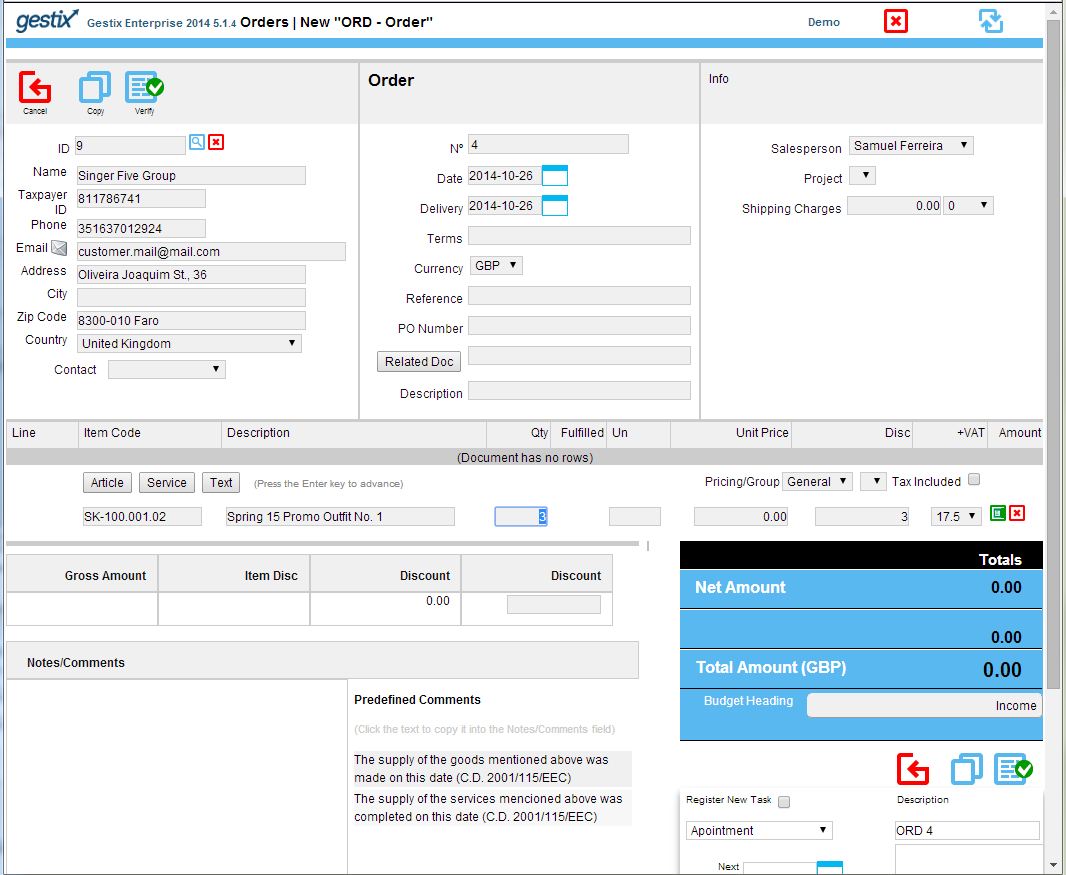Click bottom Copy document icon
This screenshot has height=875, width=1066.
pos(966,770)
